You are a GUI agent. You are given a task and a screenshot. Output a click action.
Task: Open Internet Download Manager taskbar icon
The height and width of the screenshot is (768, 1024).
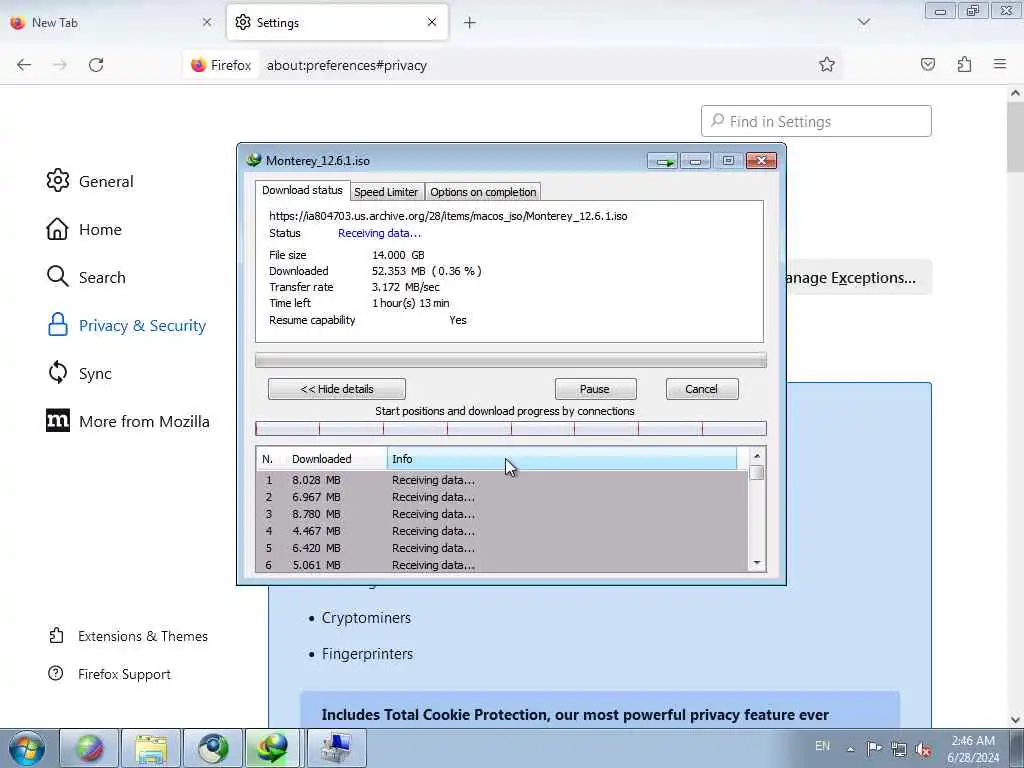272,748
